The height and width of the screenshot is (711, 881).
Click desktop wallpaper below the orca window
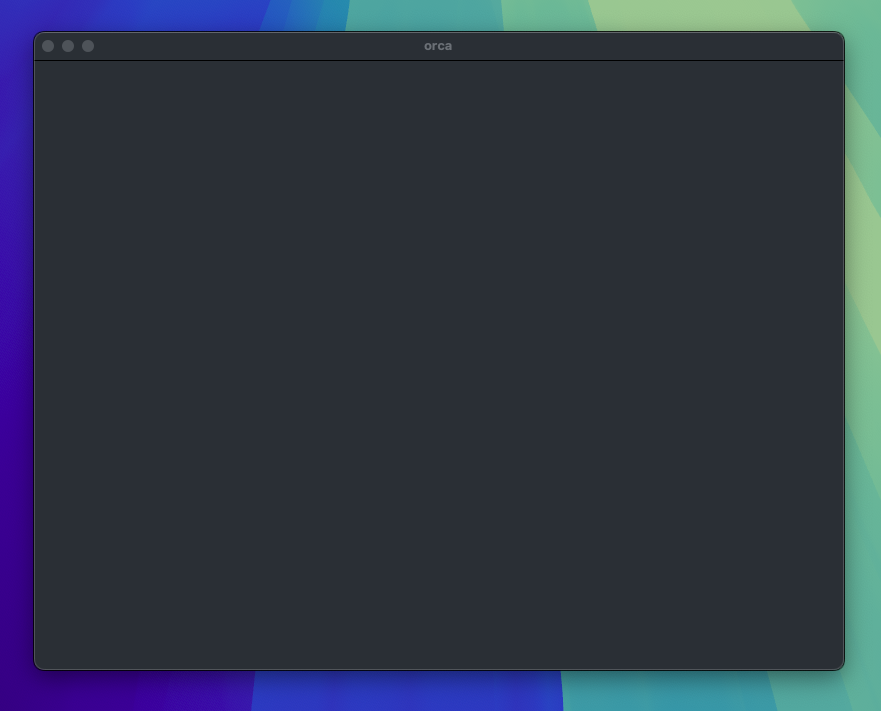[439, 691]
